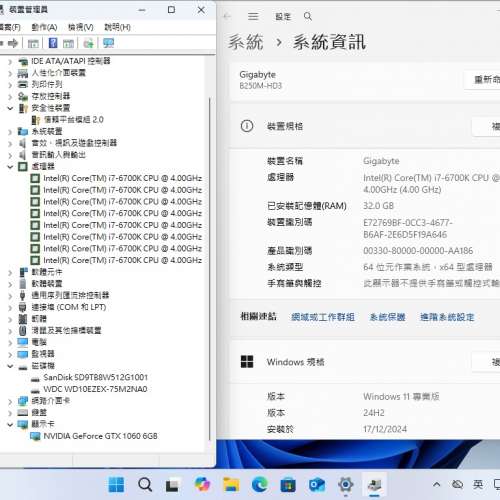Viewport: 500px width, 500px height.
Task: Click the scan for hardware changes monitor icon
Action: [108, 43]
